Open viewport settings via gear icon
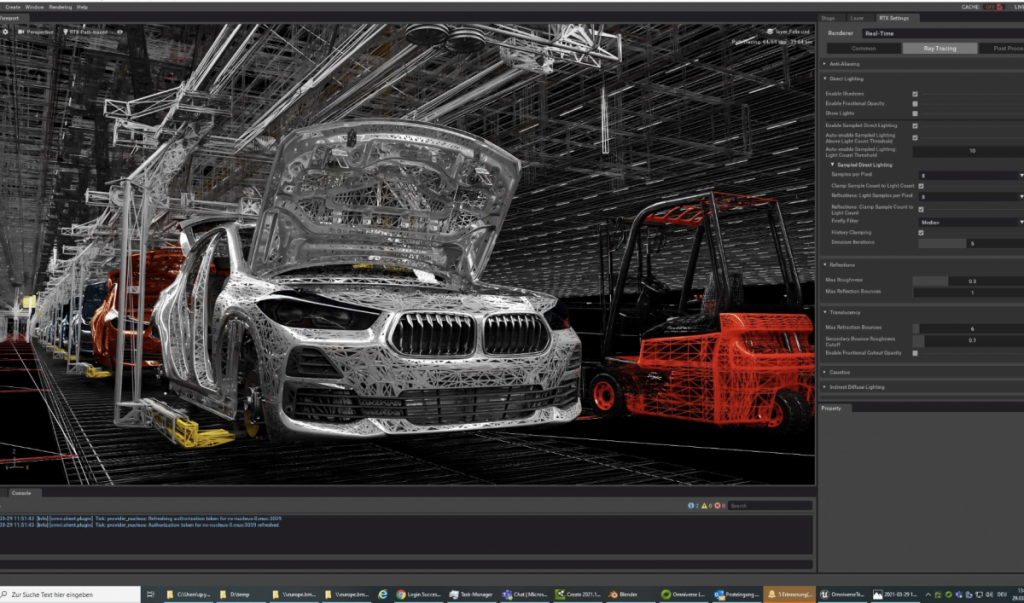 tap(6, 31)
